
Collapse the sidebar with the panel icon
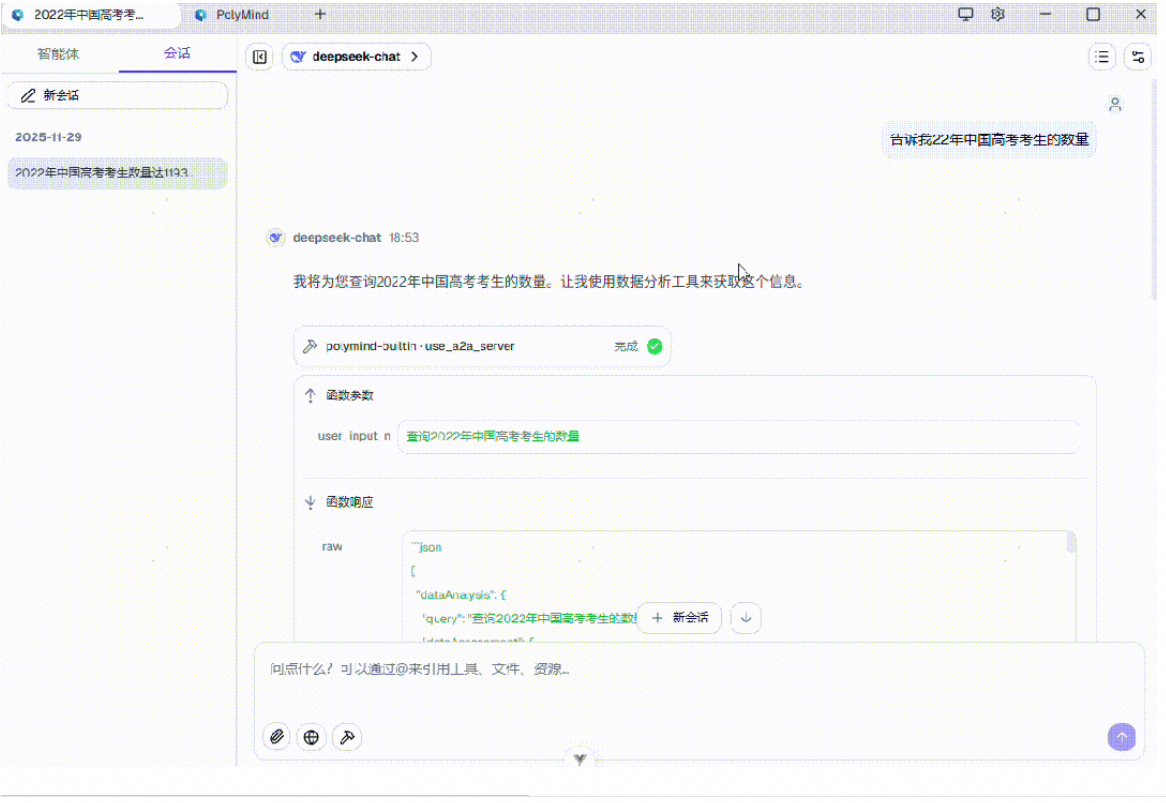point(259,57)
